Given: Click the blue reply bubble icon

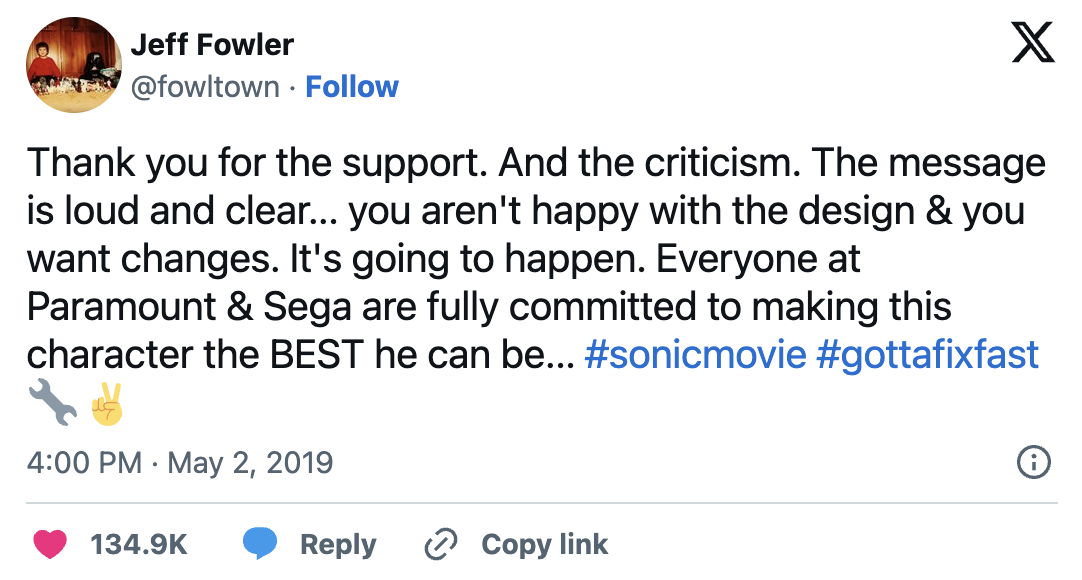Looking at the screenshot, I should pos(260,544).
